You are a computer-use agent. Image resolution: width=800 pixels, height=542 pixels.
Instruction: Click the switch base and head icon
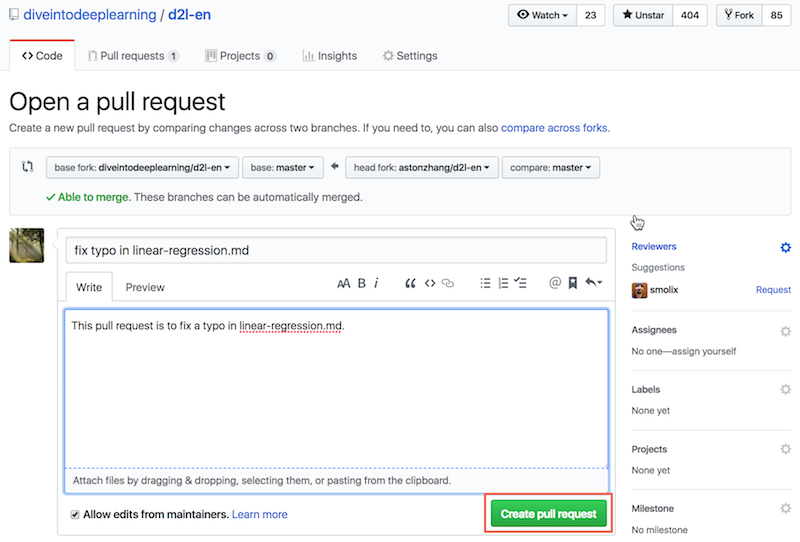point(28,167)
